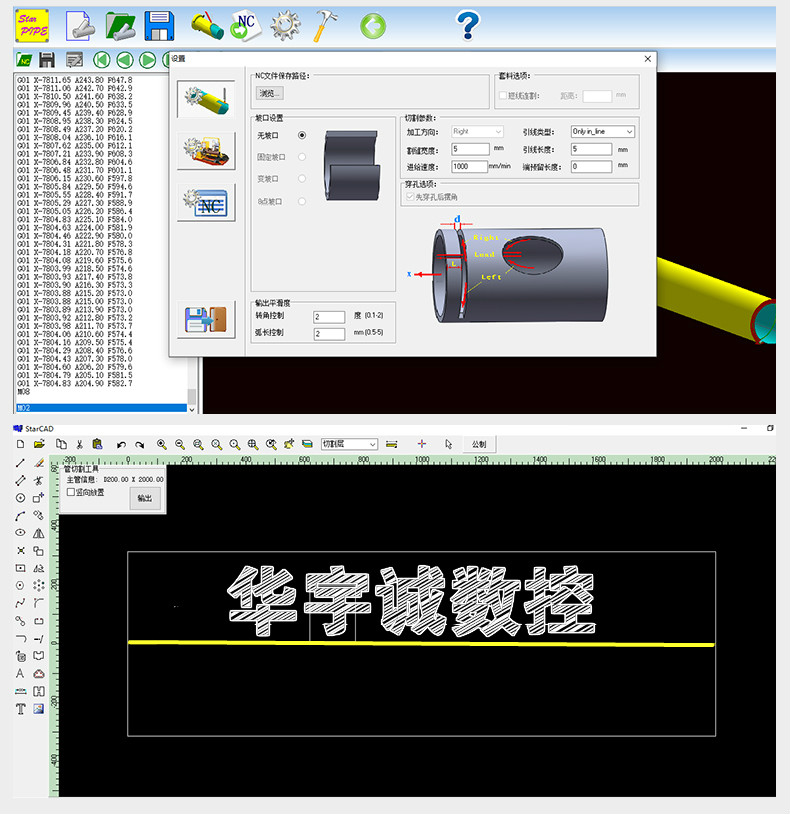This screenshot has height=814, width=790.
Task: Click the blue question mark help icon
Action: coord(467,25)
